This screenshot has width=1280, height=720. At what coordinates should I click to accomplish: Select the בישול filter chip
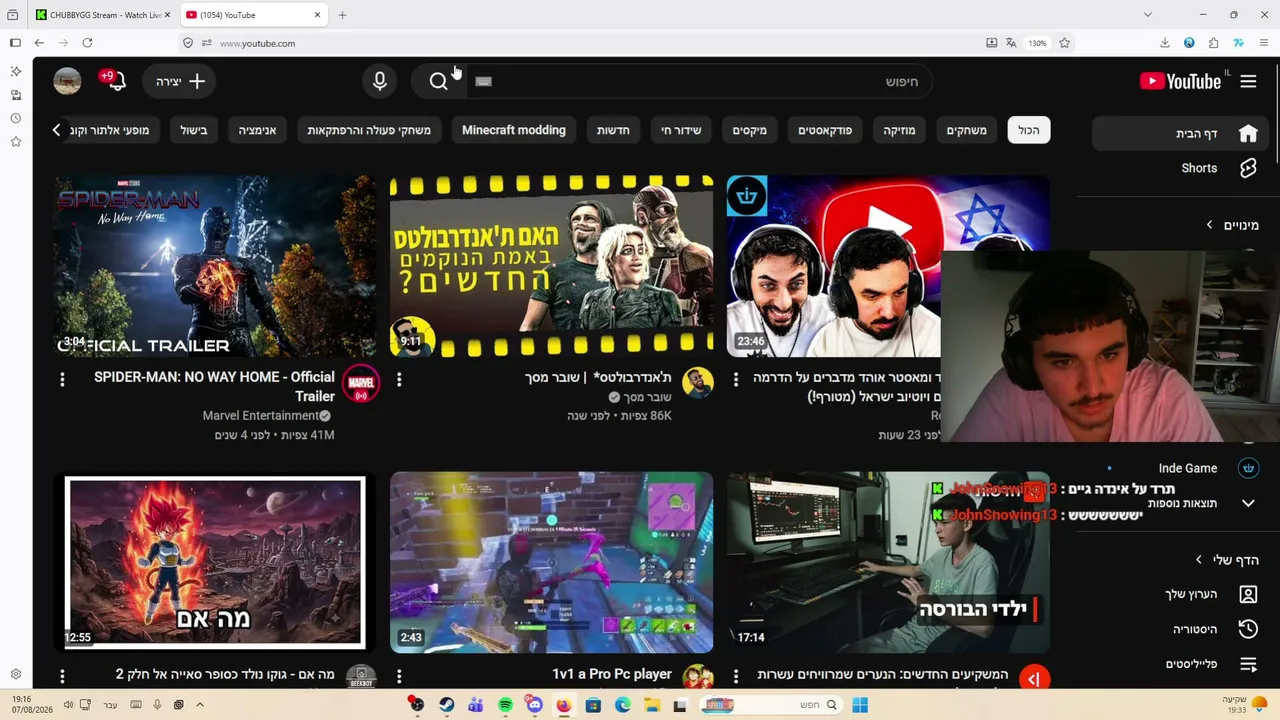(194, 130)
